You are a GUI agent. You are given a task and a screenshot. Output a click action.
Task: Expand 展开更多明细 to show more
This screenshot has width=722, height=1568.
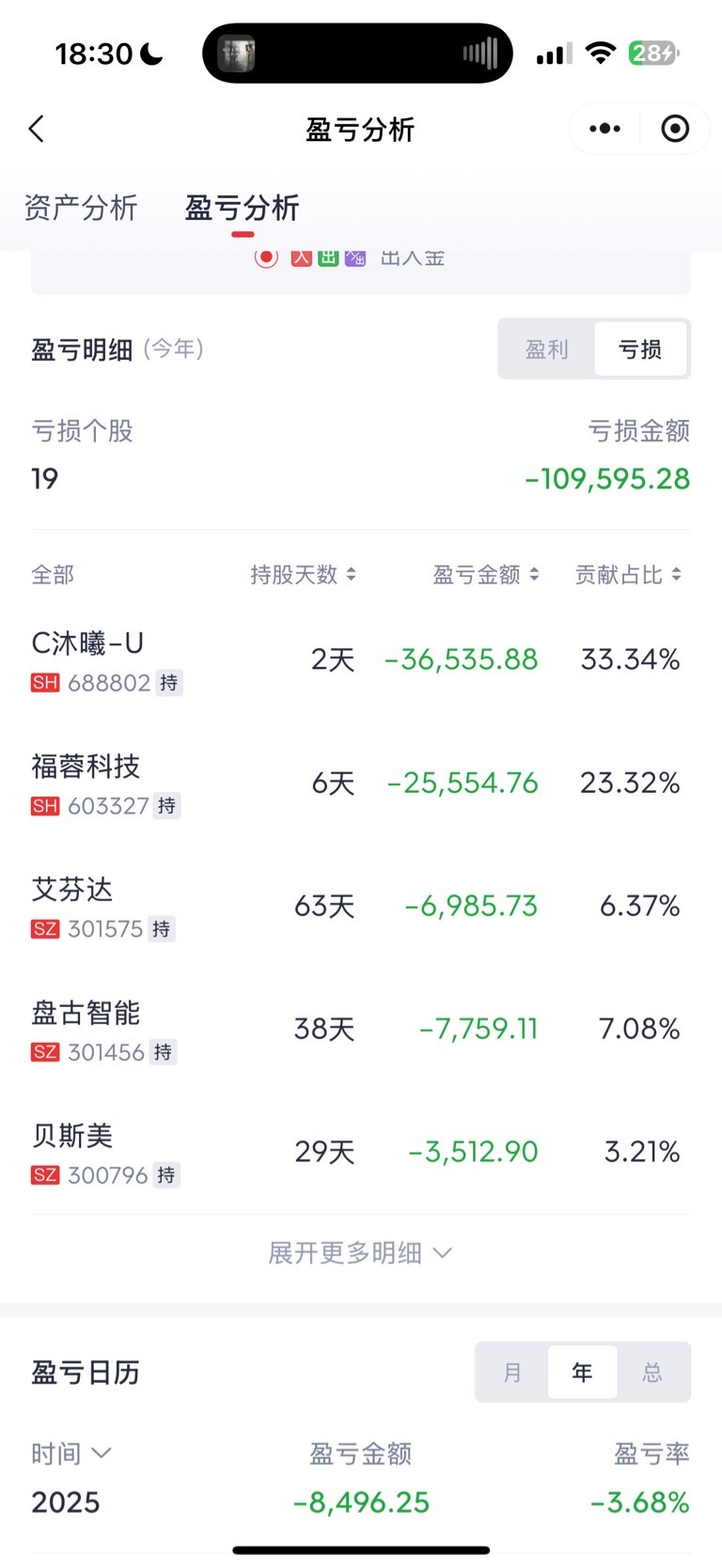click(x=360, y=1253)
